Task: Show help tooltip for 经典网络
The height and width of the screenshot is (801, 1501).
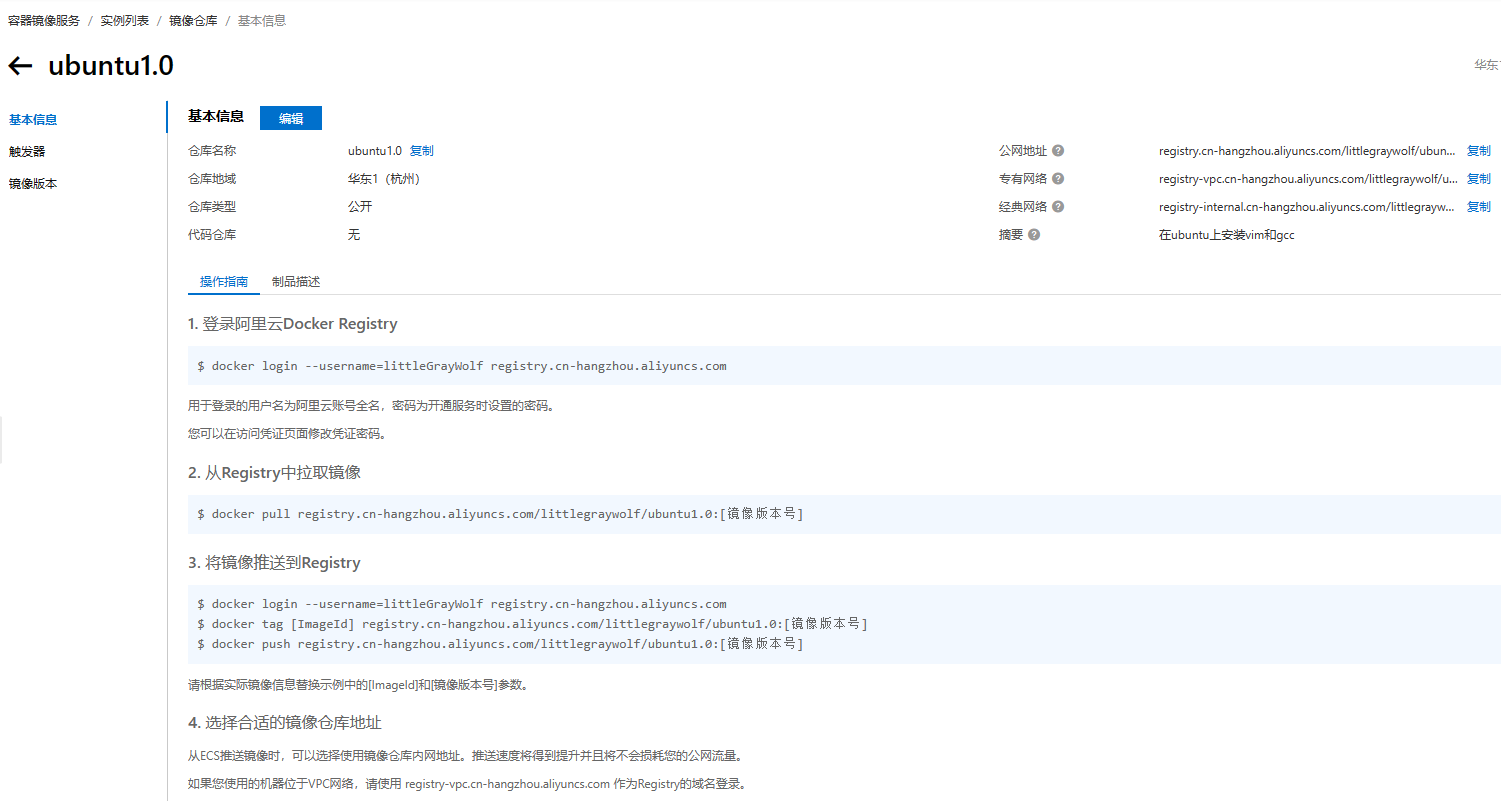Action: pos(1058,207)
